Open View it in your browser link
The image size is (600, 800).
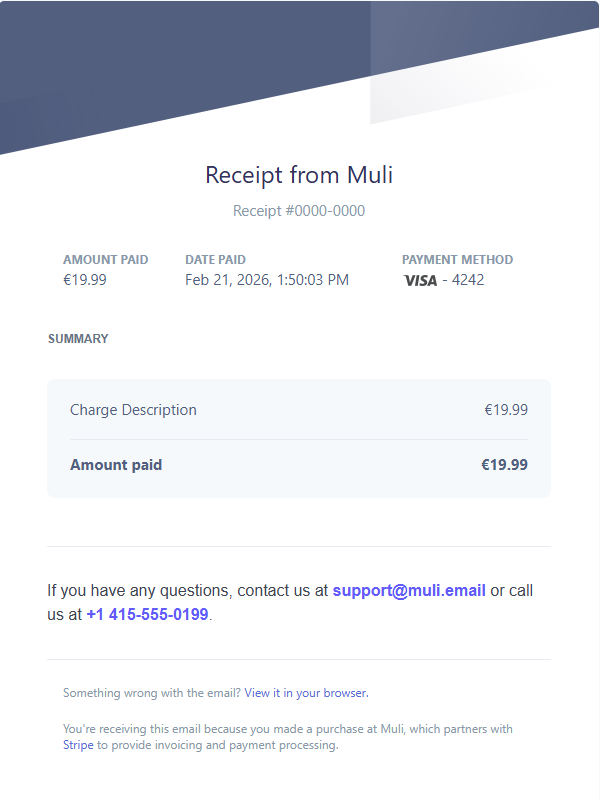(305, 692)
